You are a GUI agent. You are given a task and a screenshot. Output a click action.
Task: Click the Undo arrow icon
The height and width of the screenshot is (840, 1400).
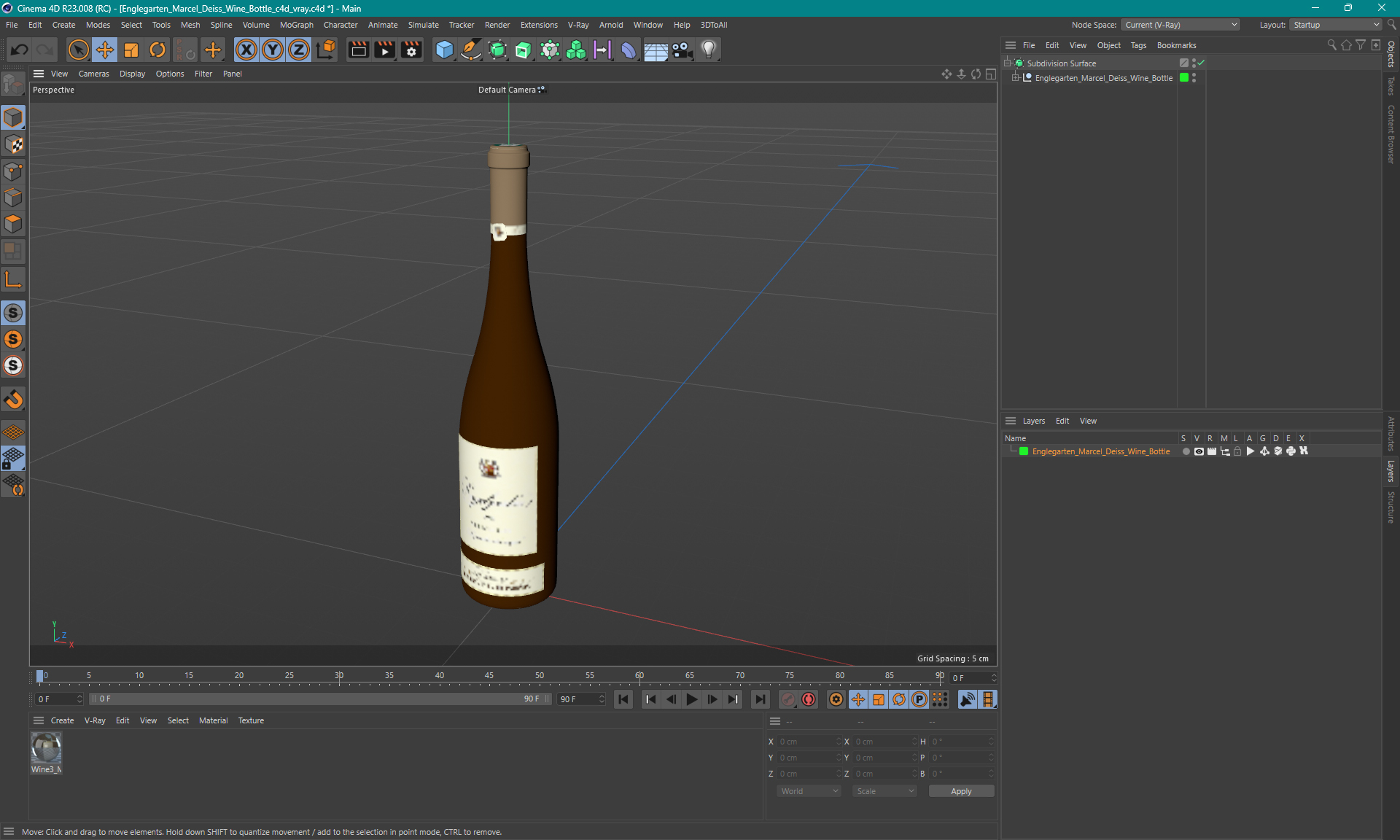20,50
